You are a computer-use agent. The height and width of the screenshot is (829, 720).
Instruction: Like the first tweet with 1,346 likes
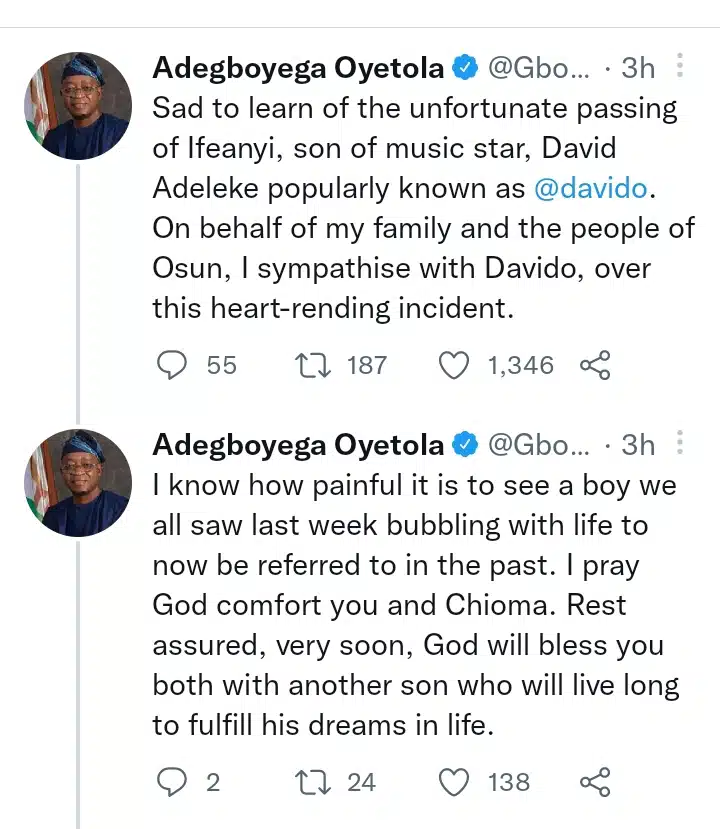[455, 366]
